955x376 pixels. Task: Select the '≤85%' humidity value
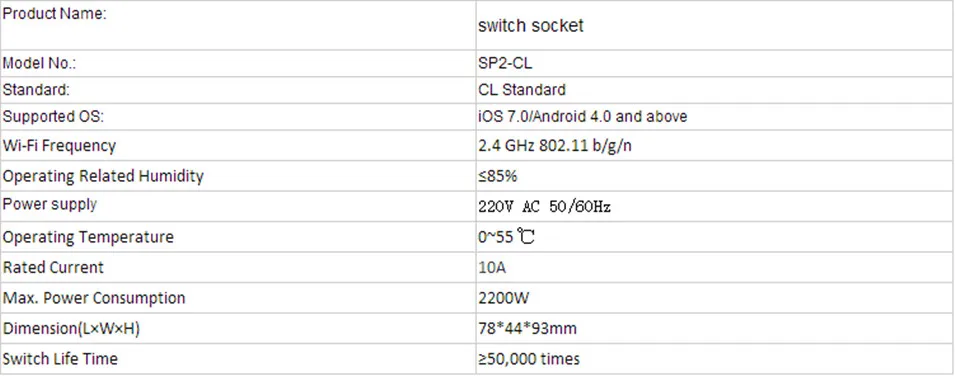pos(498,177)
